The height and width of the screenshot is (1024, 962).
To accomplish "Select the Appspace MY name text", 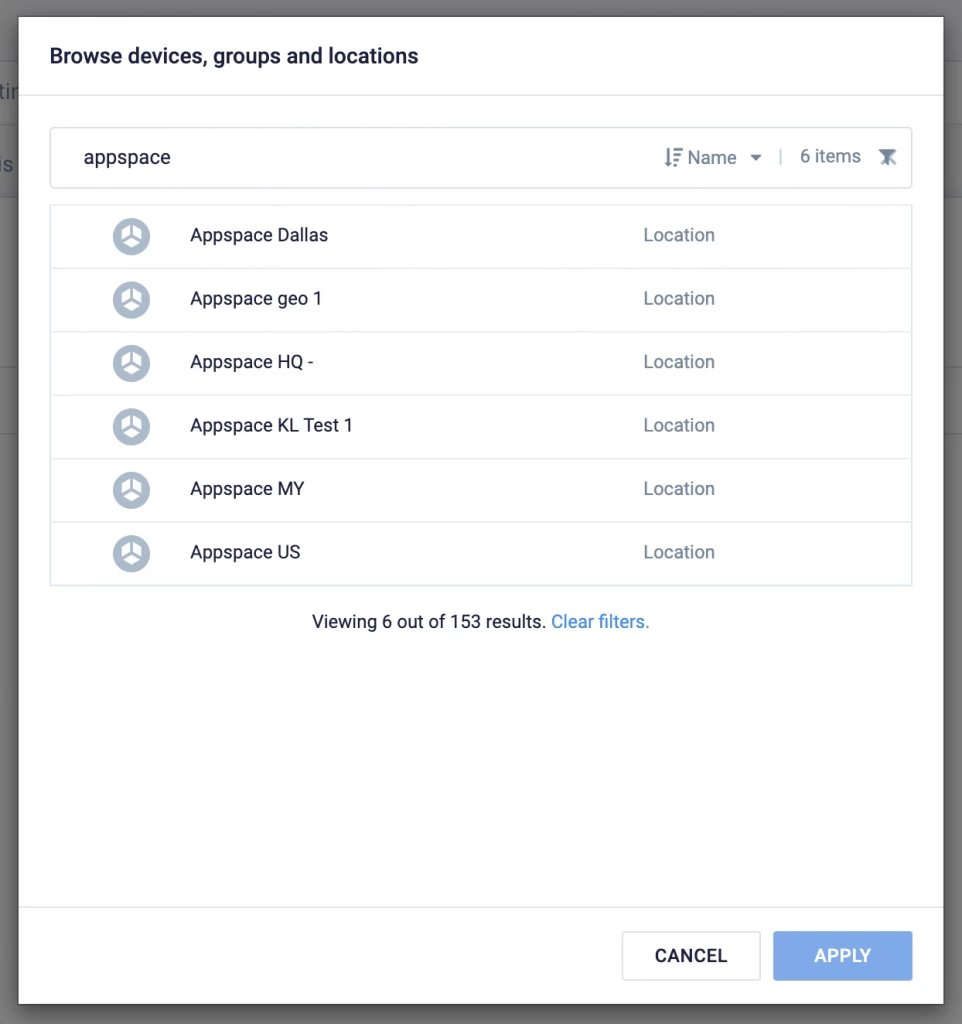I will click(247, 488).
